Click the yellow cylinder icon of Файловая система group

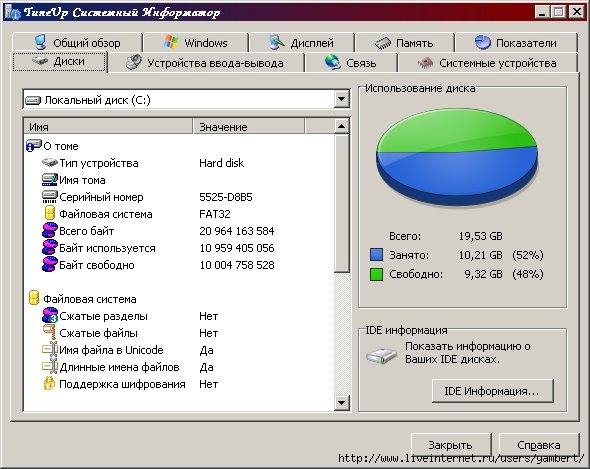click(34, 298)
